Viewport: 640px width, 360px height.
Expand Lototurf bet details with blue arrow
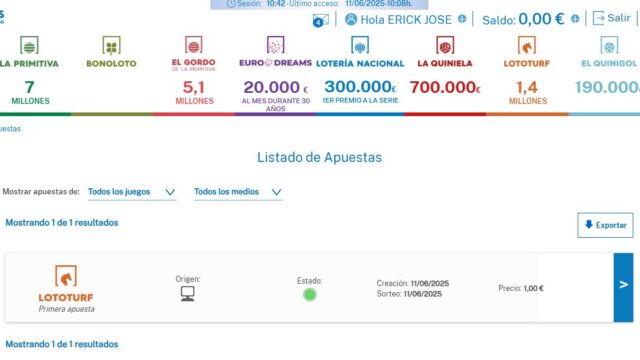click(x=623, y=287)
